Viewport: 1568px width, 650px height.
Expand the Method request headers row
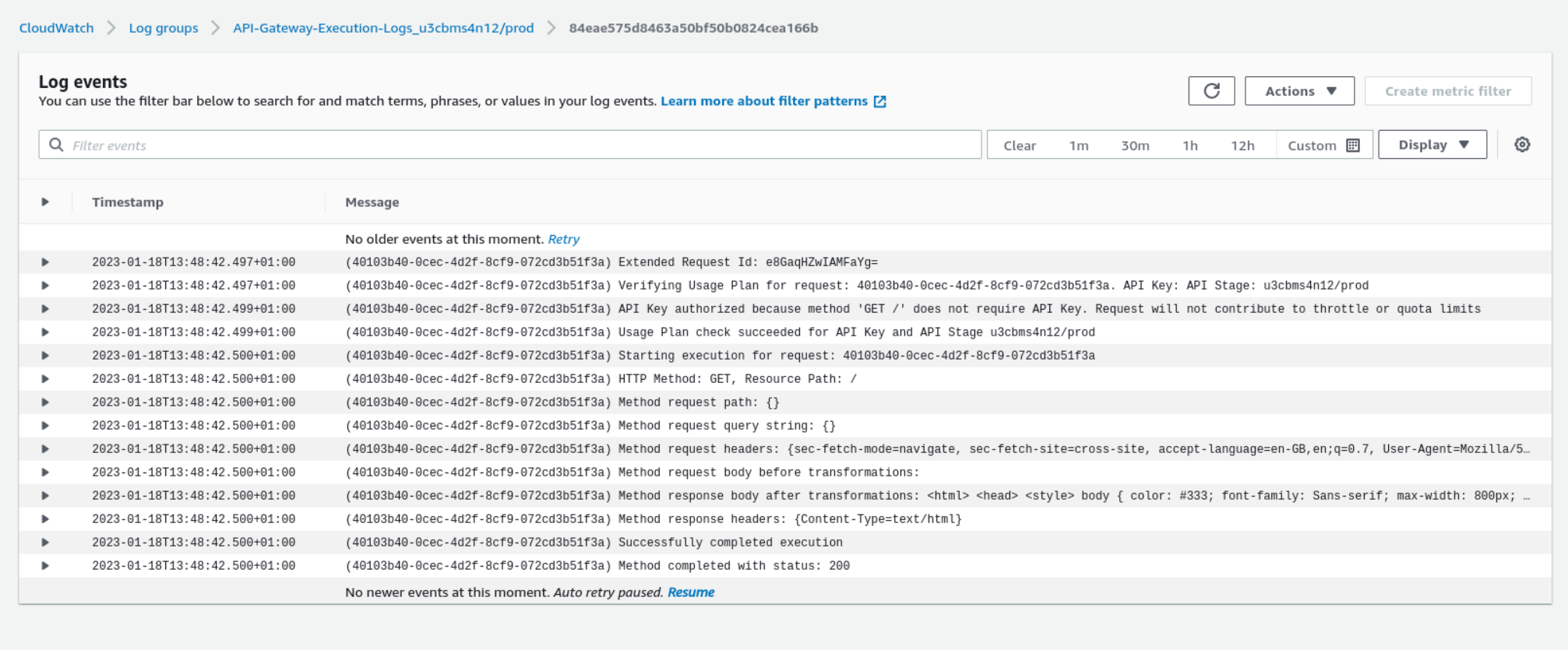pos(45,449)
